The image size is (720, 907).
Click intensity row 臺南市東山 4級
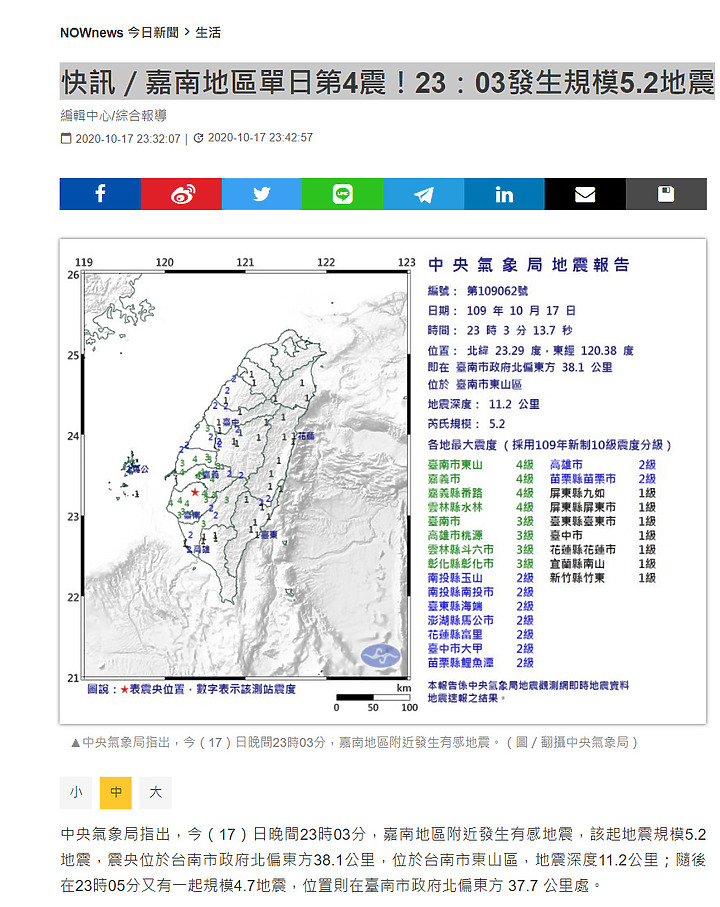pyautogui.click(x=481, y=465)
